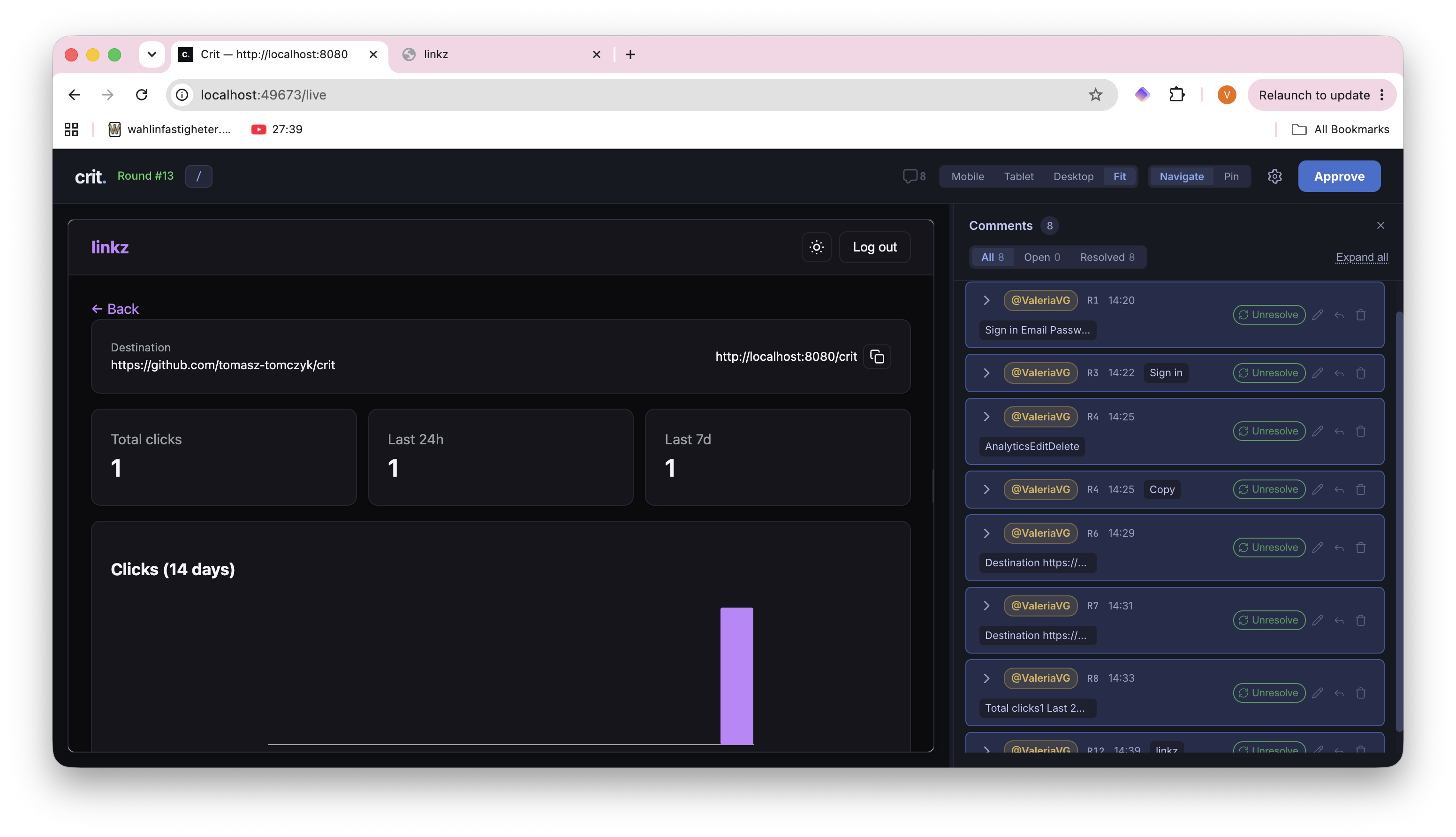
Task: Unresolve the R3 Sign in comment
Action: tap(1269, 373)
